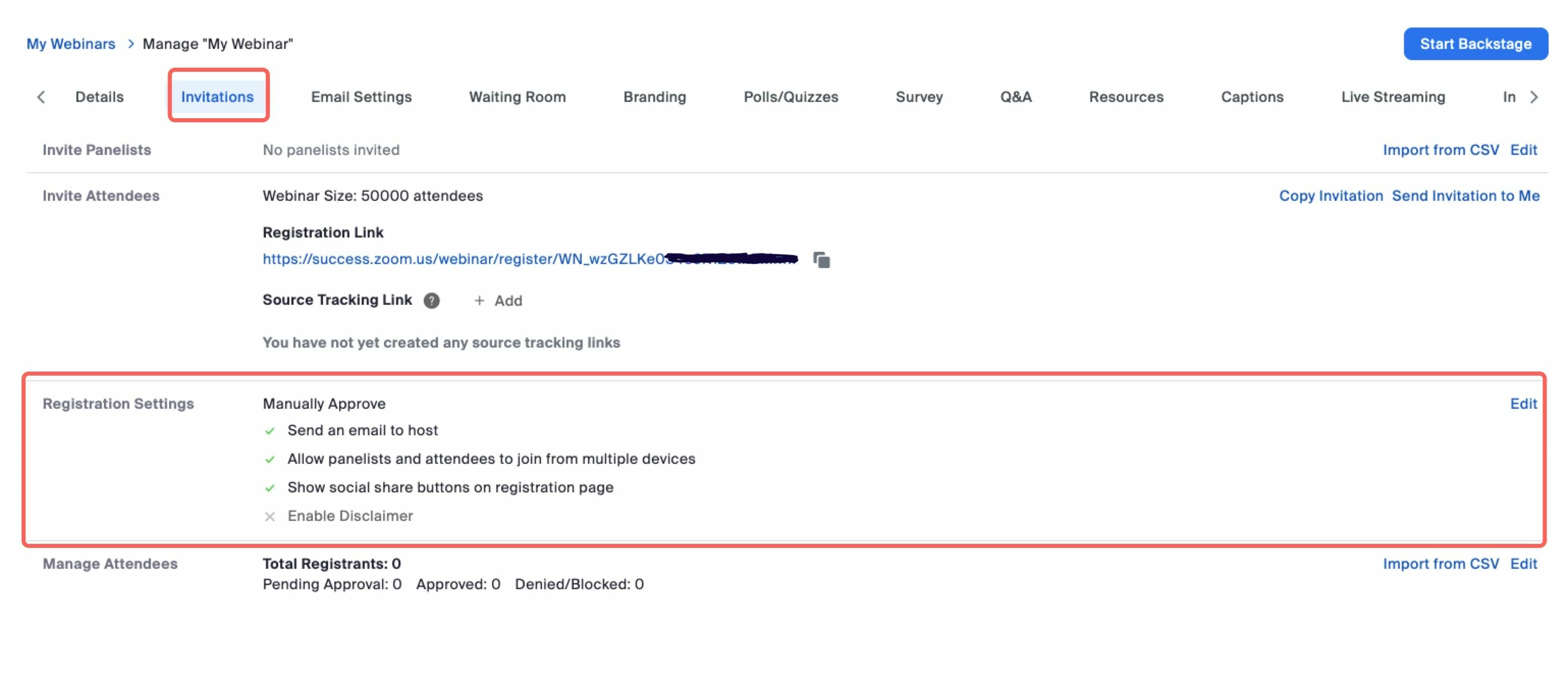Click Start Backstage button
The width and height of the screenshot is (1568, 684).
click(x=1475, y=44)
